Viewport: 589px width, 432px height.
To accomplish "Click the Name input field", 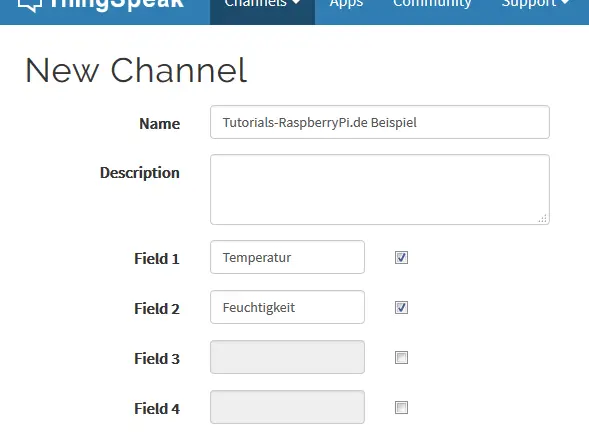I will [x=380, y=122].
